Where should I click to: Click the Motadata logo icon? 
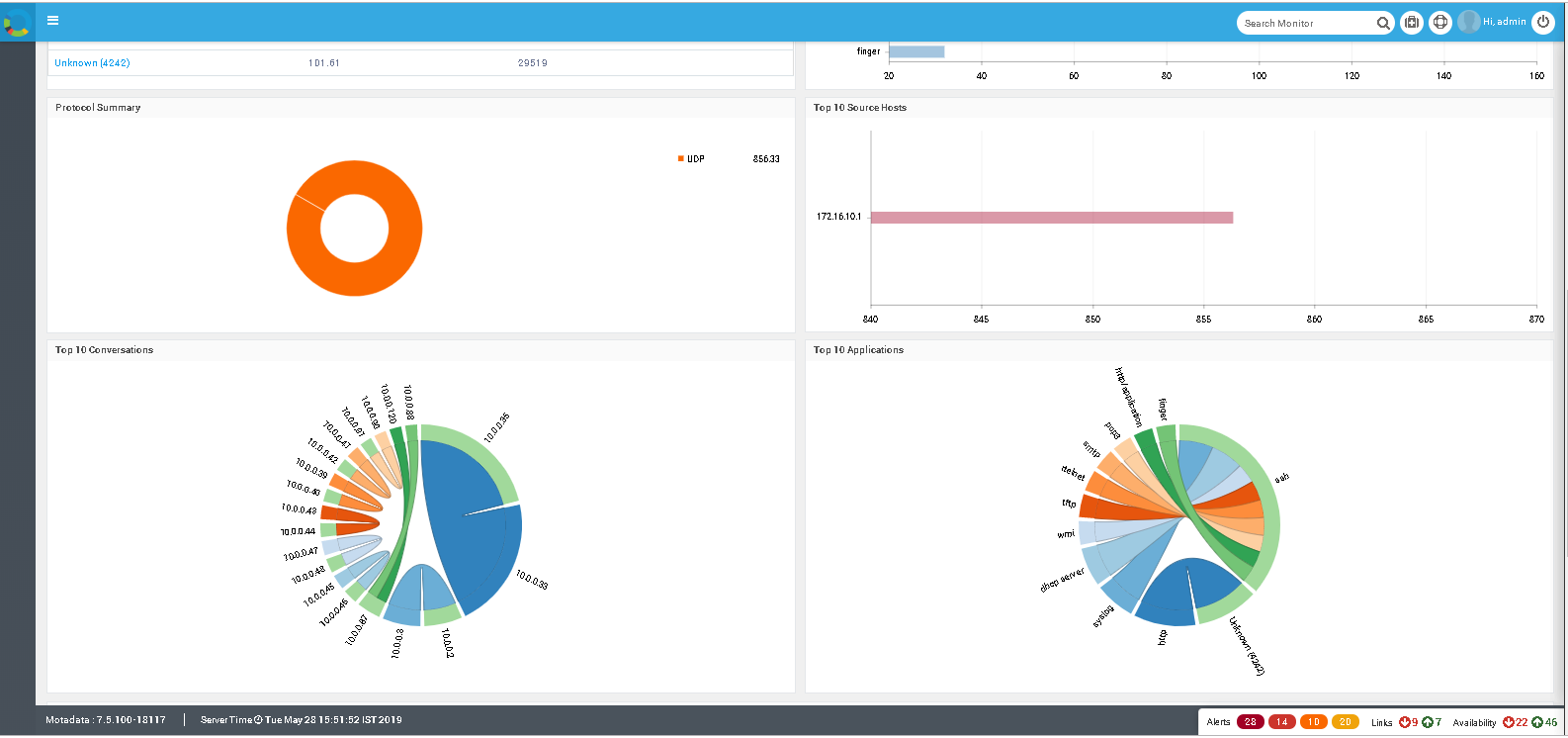click(17, 22)
